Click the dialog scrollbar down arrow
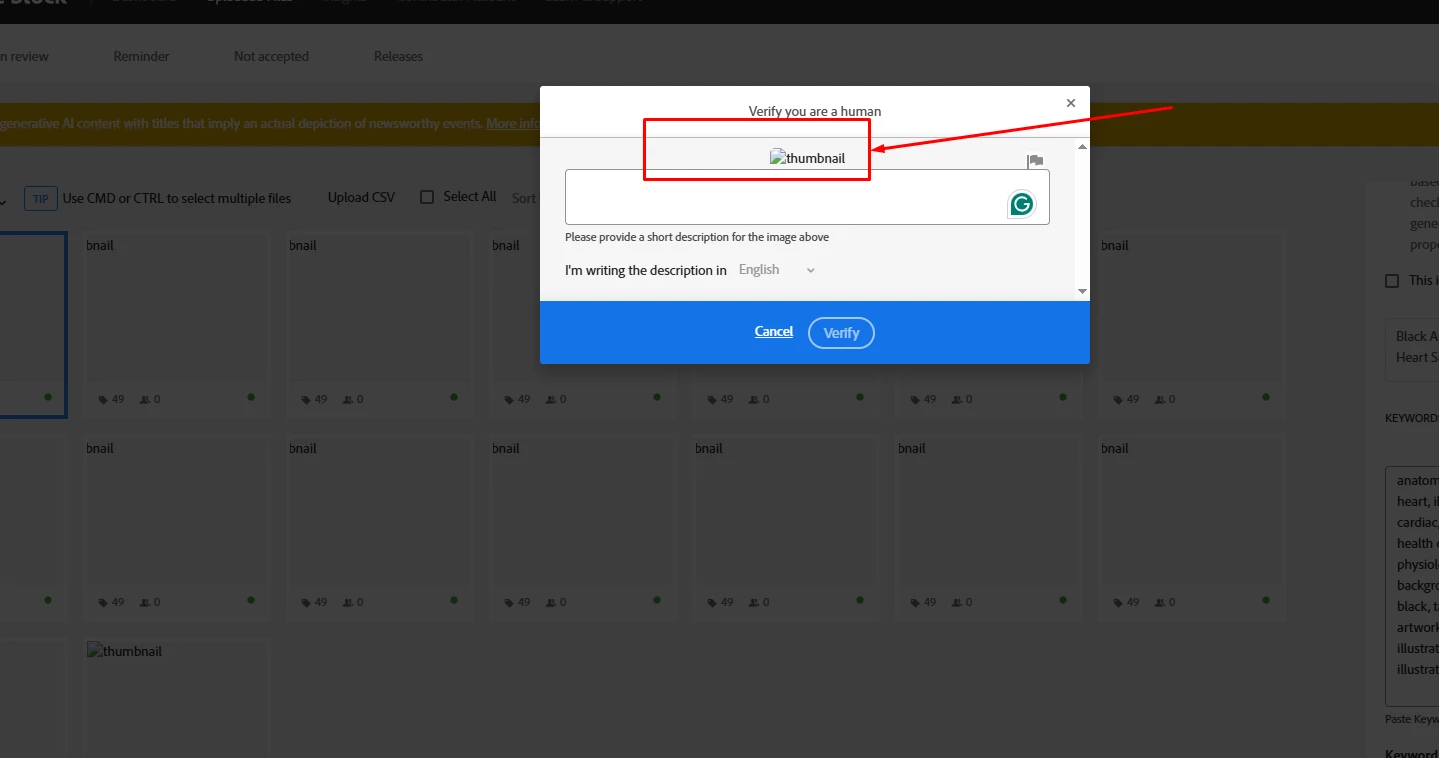Screen dimensions: 1439x758 click(x=1082, y=291)
